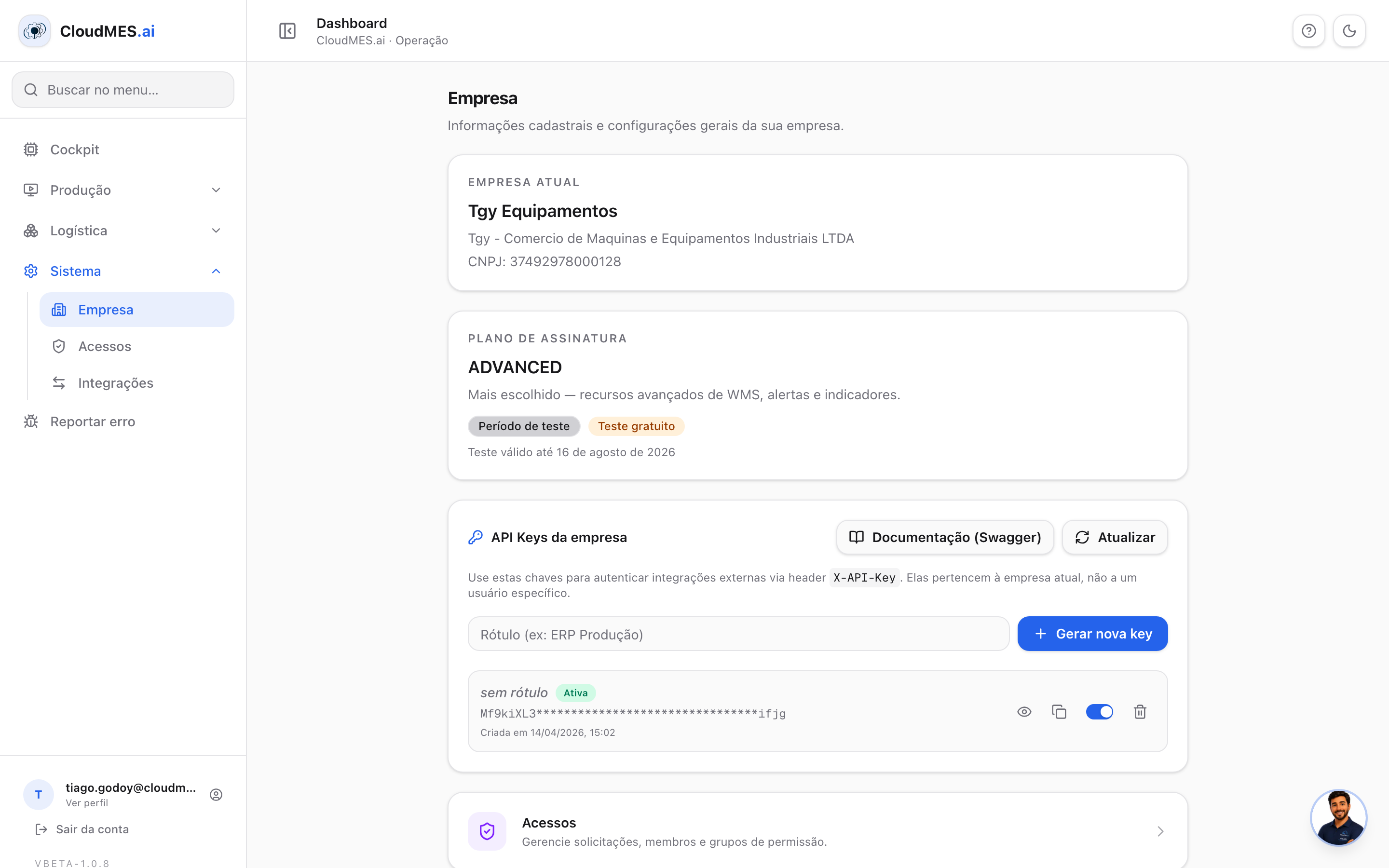Click Gerar nova key button
Viewport: 1389px width, 868px height.
tap(1092, 634)
